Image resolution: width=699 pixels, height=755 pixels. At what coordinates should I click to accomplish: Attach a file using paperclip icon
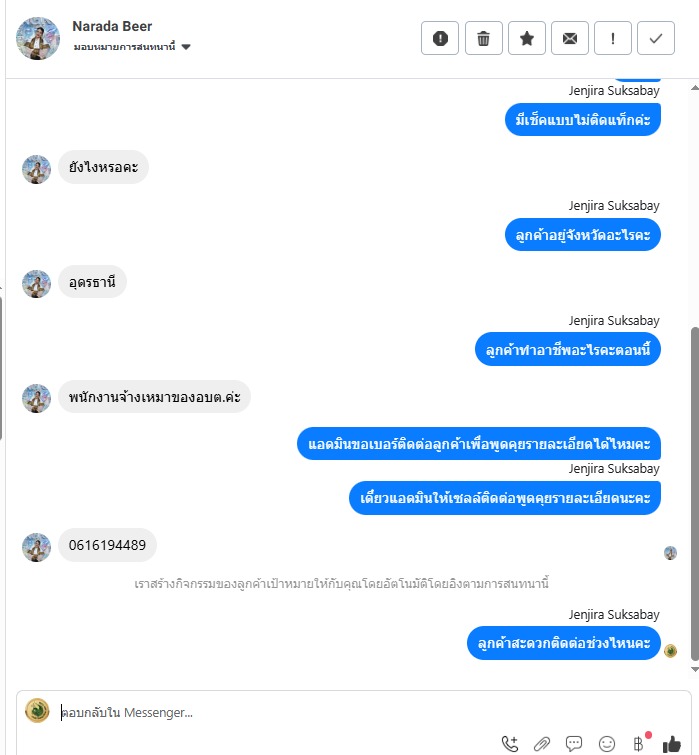pyautogui.click(x=542, y=743)
